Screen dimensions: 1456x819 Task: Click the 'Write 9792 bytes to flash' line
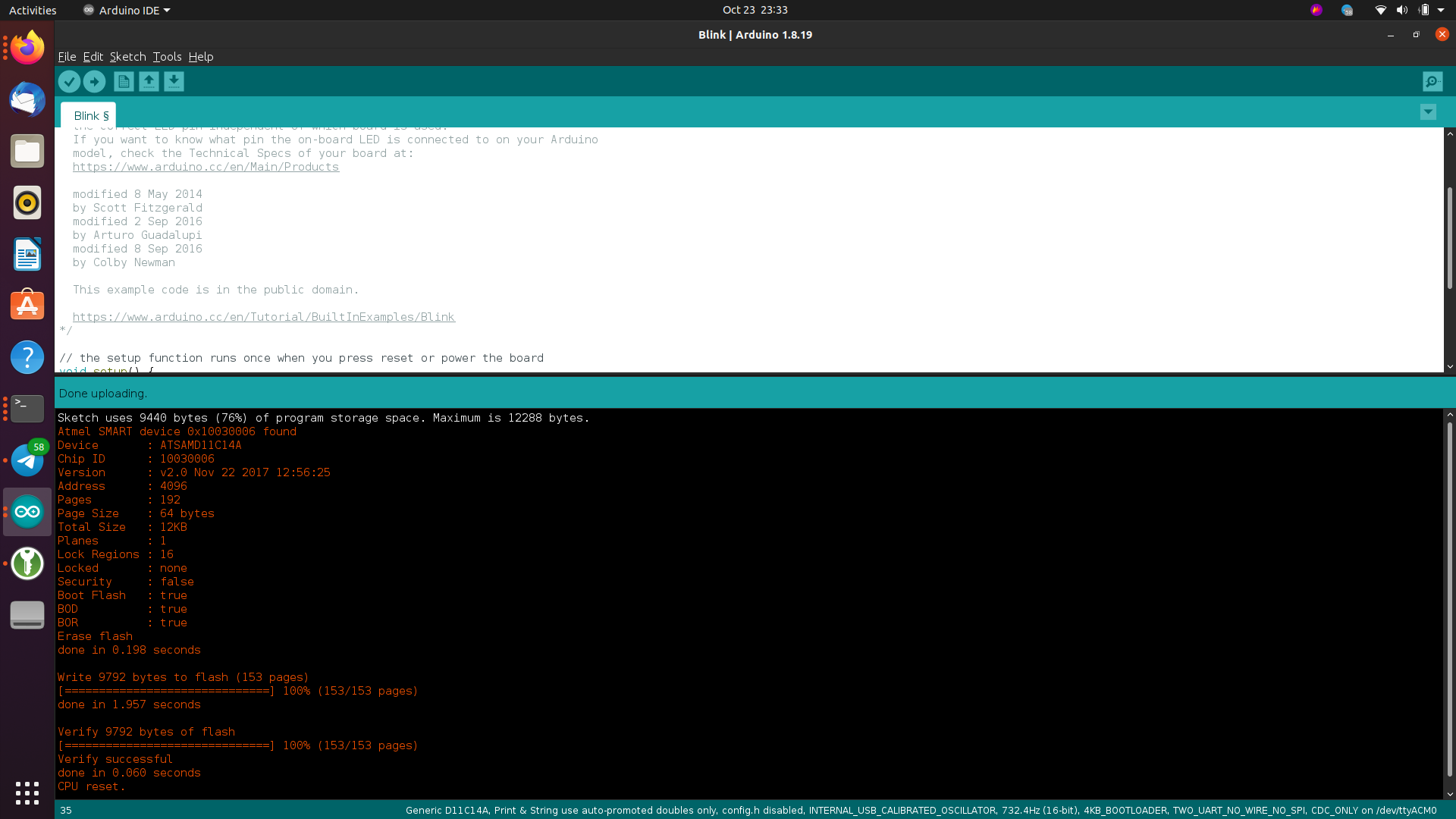pyautogui.click(x=184, y=677)
